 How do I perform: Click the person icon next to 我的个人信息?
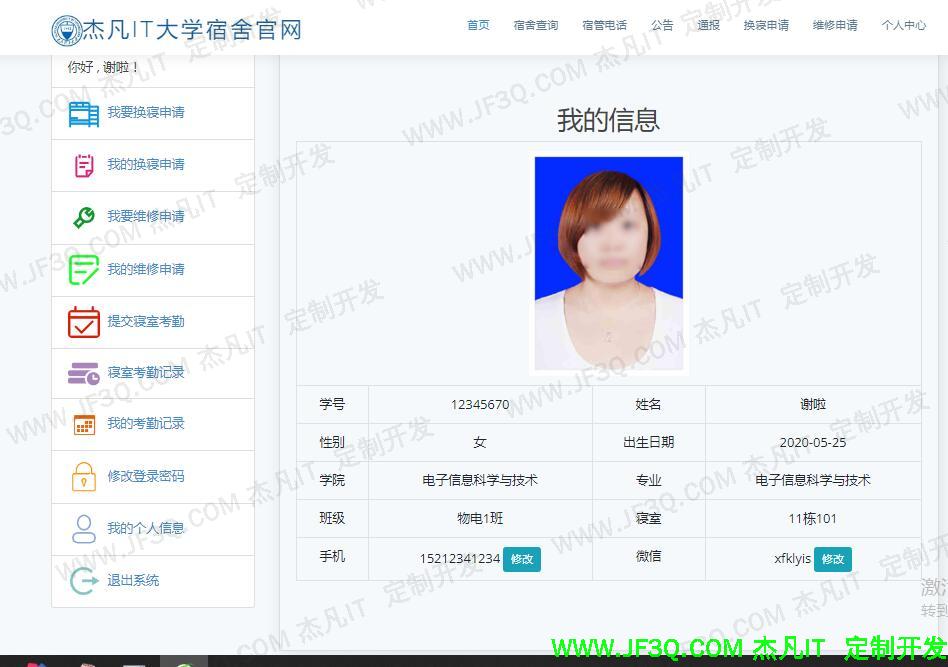tap(84, 528)
